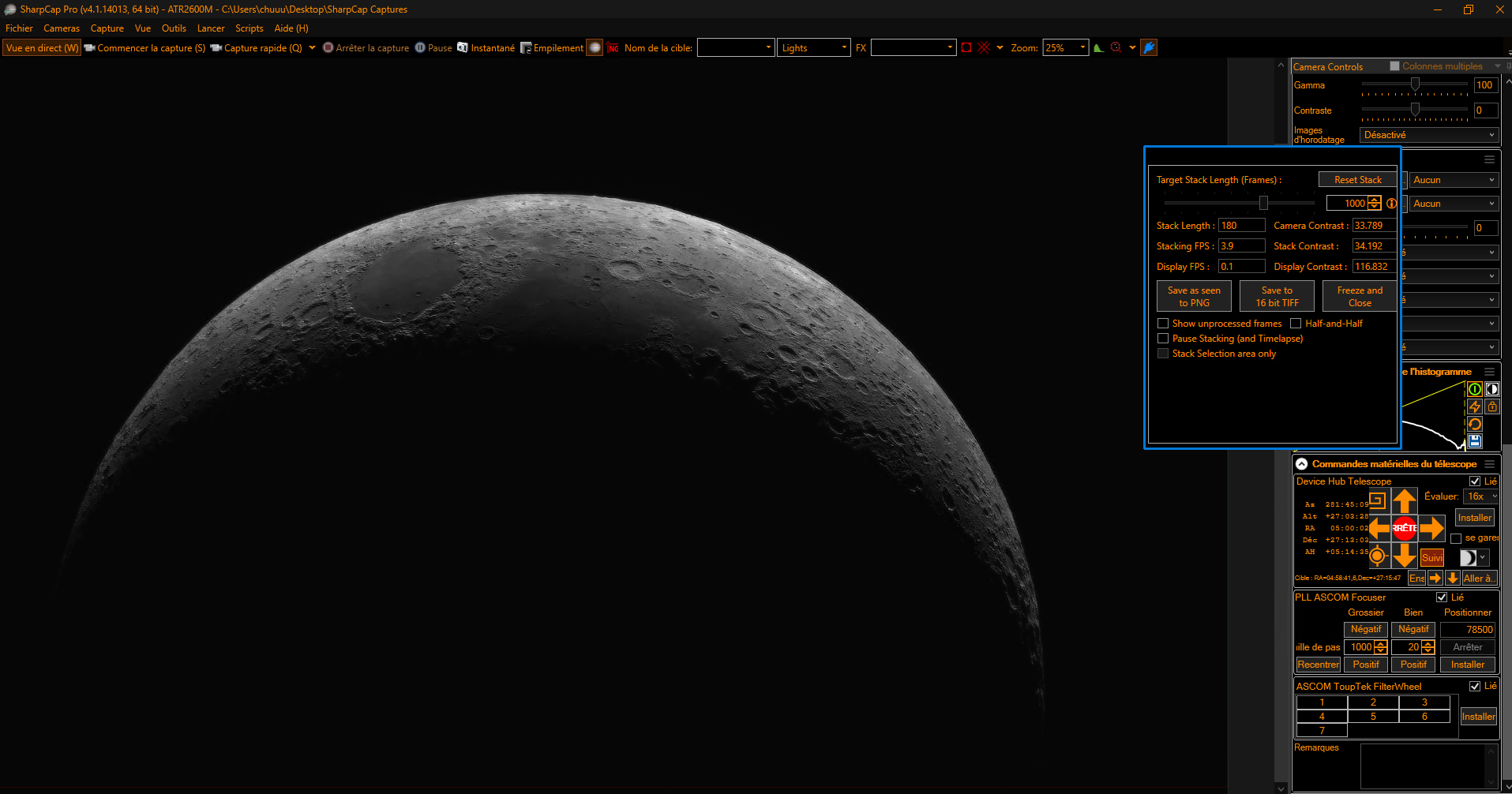Click the spiral search icon in telescope pad
The width and height of the screenshot is (1512, 794).
[1378, 500]
